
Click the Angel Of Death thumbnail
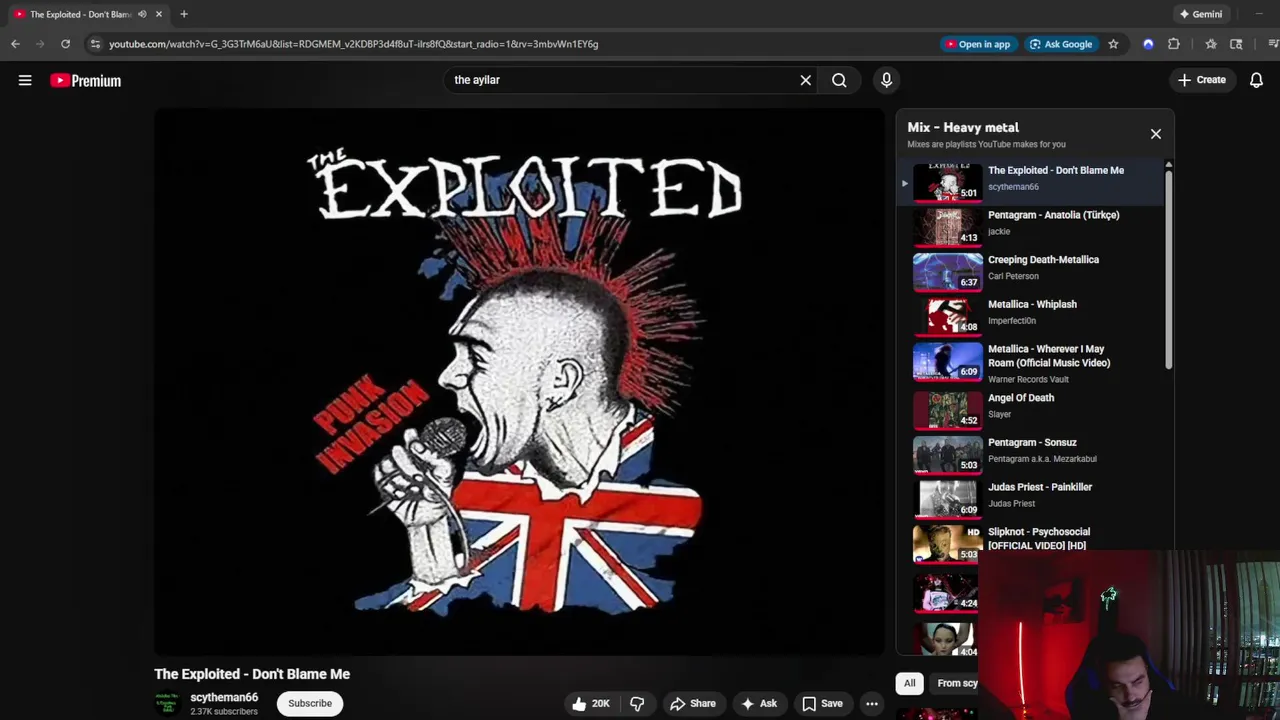click(947, 409)
